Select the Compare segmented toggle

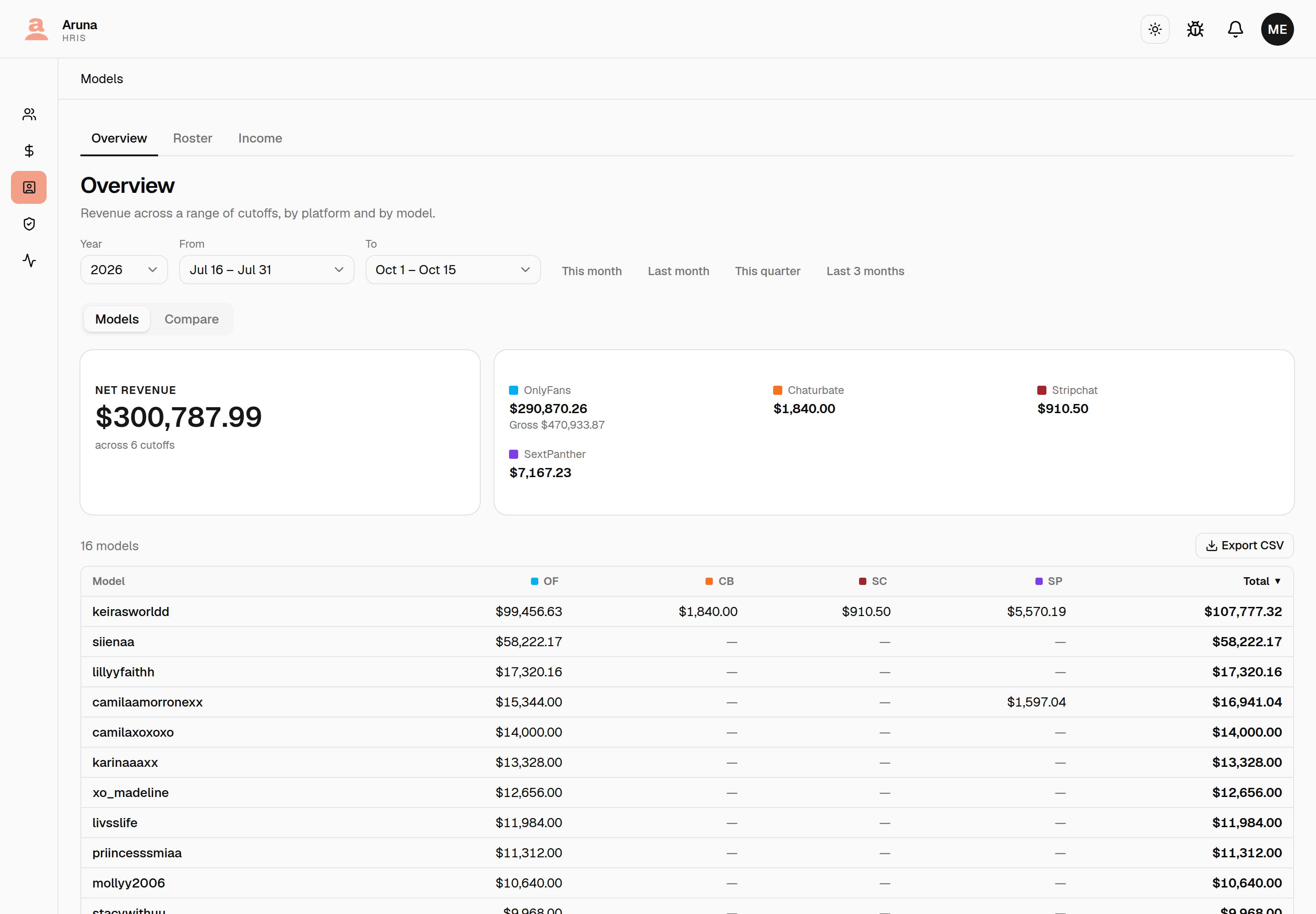[191, 319]
